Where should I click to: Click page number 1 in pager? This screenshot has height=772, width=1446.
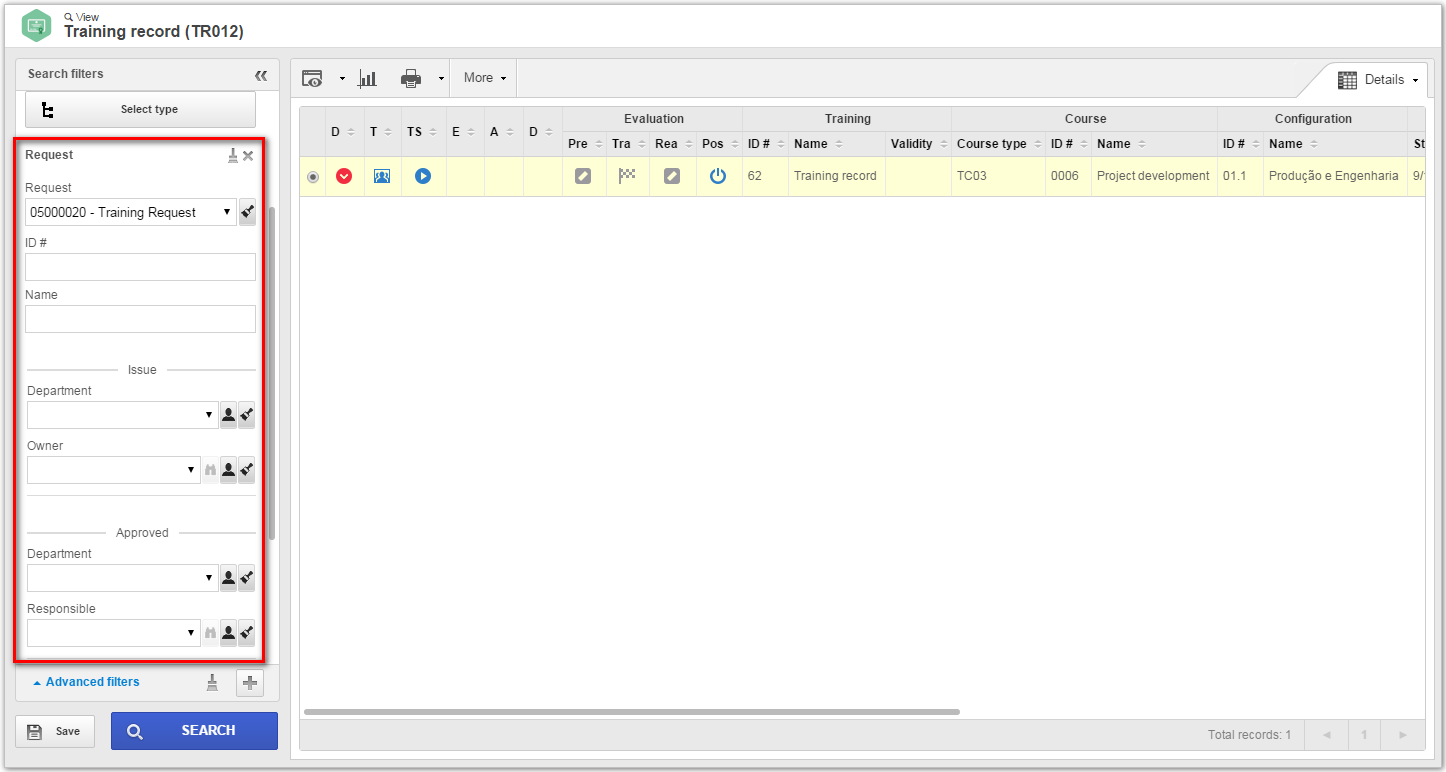[1364, 735]
